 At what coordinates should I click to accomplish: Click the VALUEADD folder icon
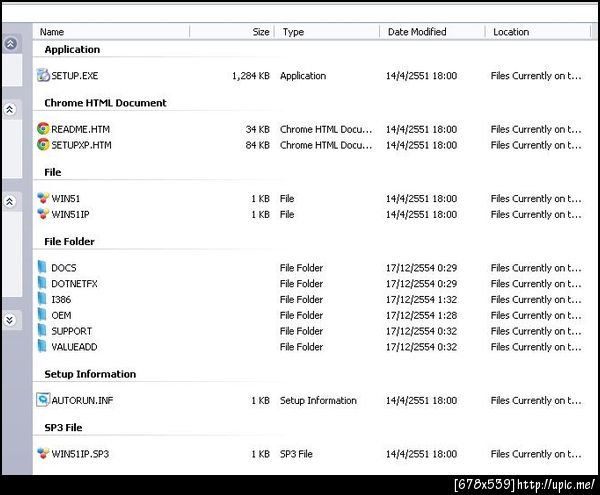tap(42, 346)
